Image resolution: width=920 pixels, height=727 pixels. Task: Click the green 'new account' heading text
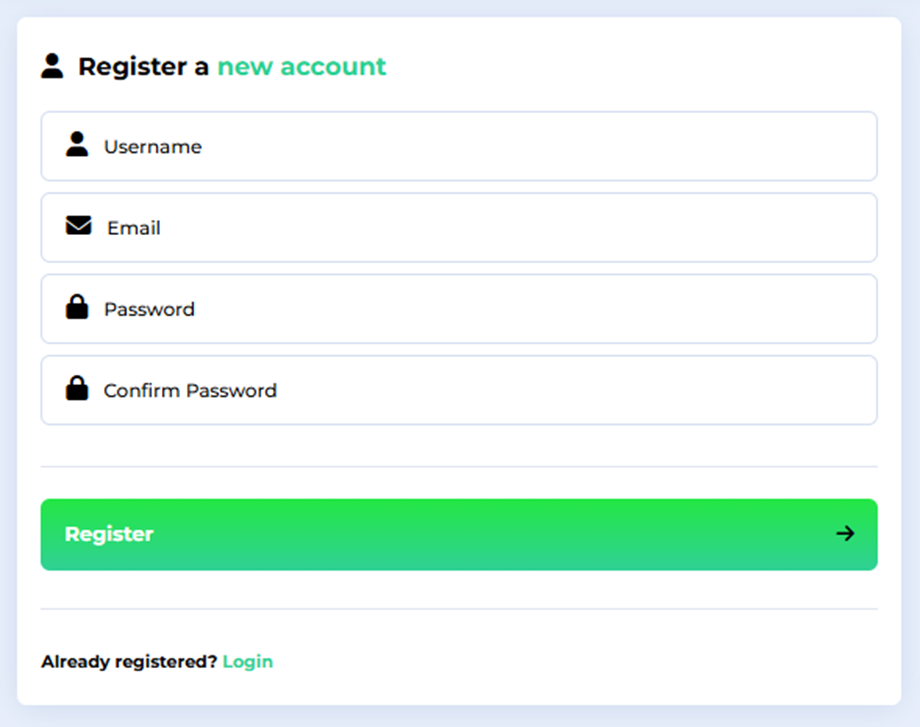tap(302, 67)
